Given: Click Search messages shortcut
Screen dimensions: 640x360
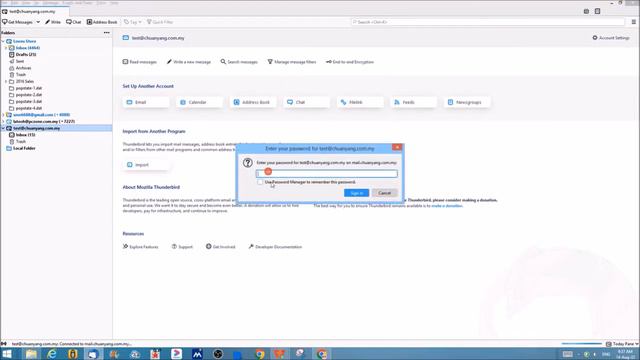Looking at the screenshot, I should pyautogui.click(x=239, y=62).
